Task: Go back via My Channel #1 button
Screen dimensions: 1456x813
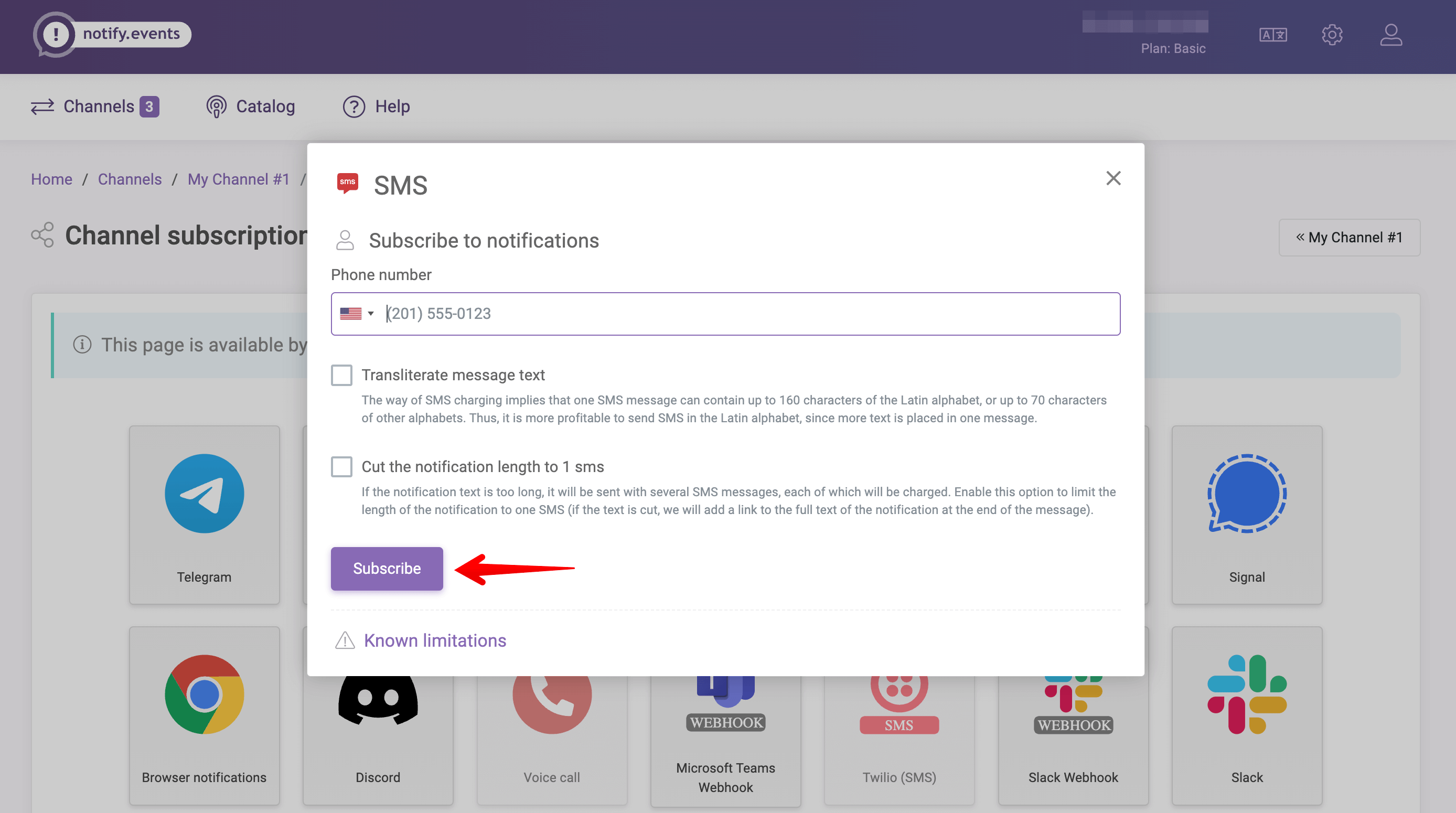Action: [1348, 238]
